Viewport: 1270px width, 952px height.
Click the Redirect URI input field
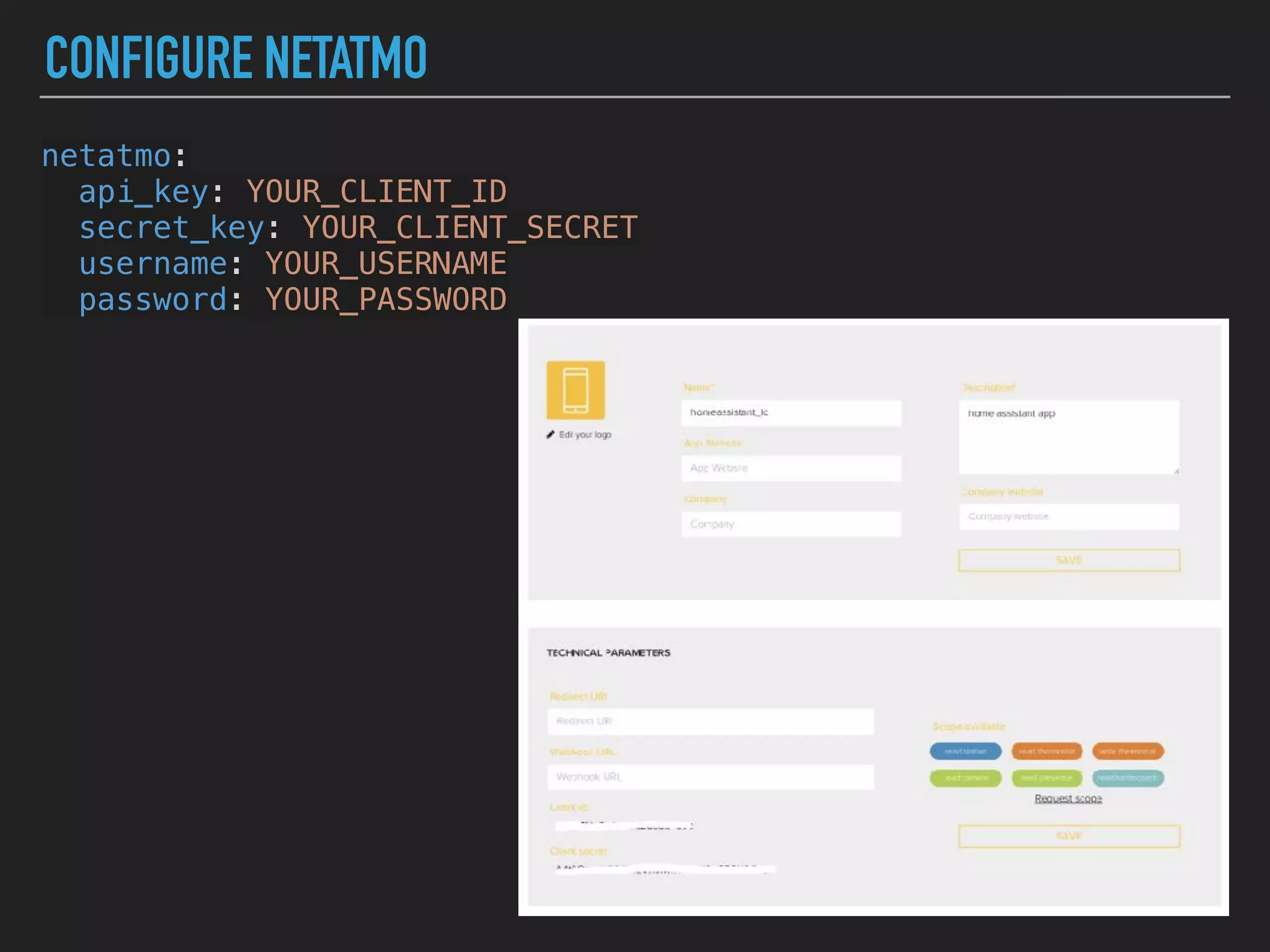(x=710, y=721)
